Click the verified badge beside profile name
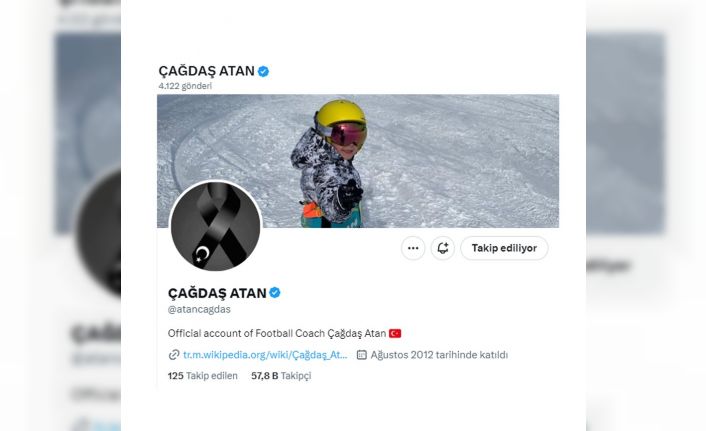706x431 pixels. 275,293
